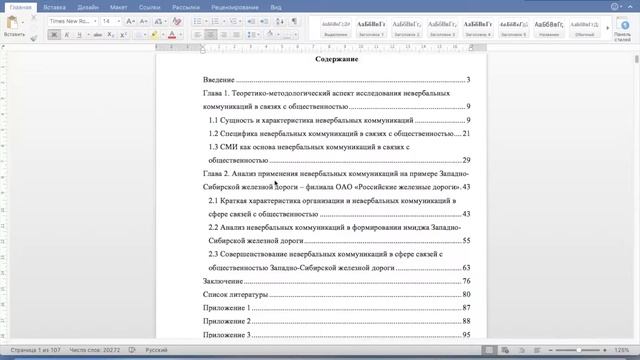Screen dimensions: 640x360
Task: Apply the Заголовок 1 style
Action: [371, 28]
